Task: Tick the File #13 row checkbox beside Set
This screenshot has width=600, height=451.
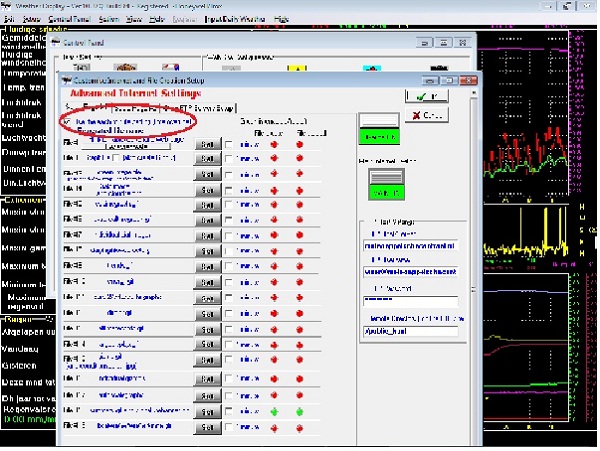Action: (x=229, y=329)
